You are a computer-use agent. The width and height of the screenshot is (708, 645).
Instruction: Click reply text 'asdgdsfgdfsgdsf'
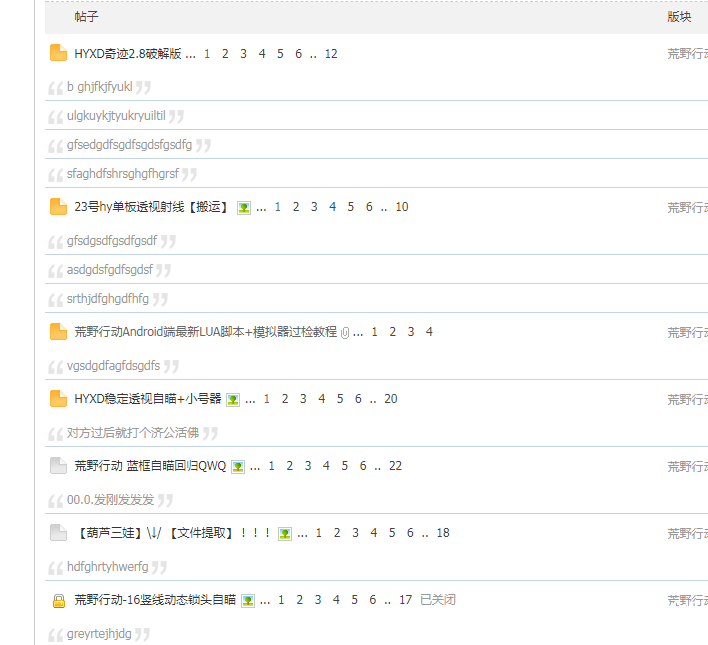tap(110, 270)
